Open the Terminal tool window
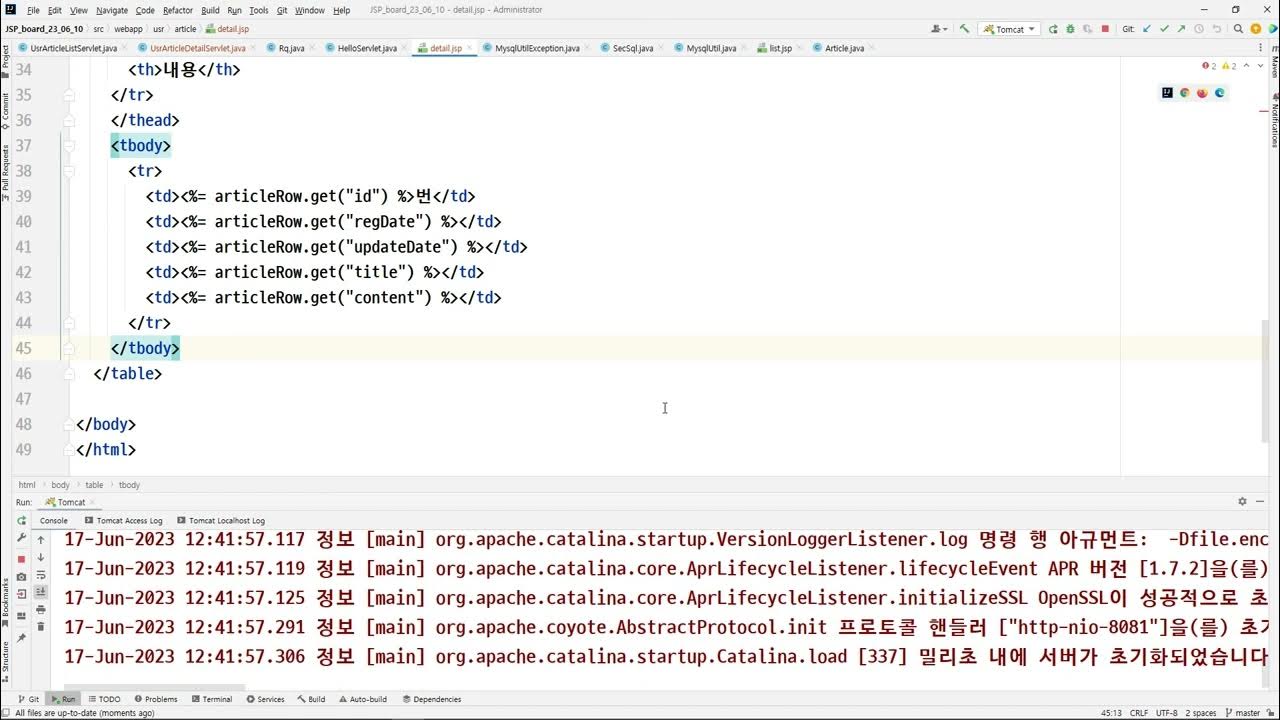Screen dimensions: 1280x720 [211, 699]
